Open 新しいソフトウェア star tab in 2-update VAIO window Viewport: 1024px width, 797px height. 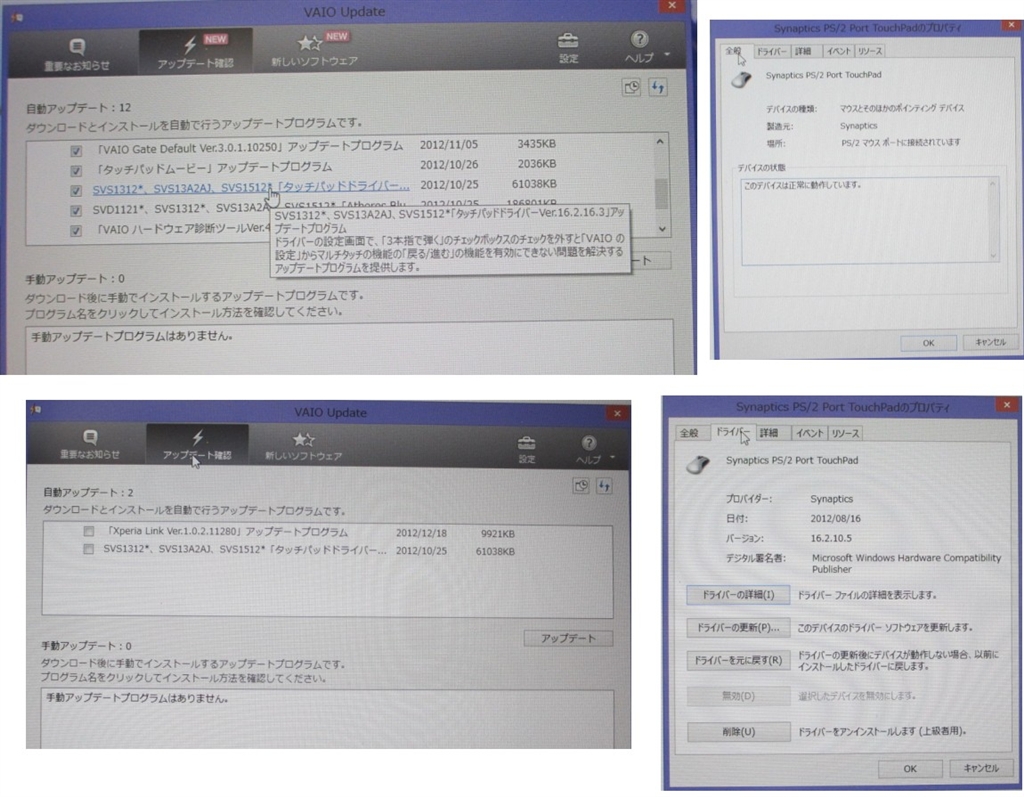303,447
